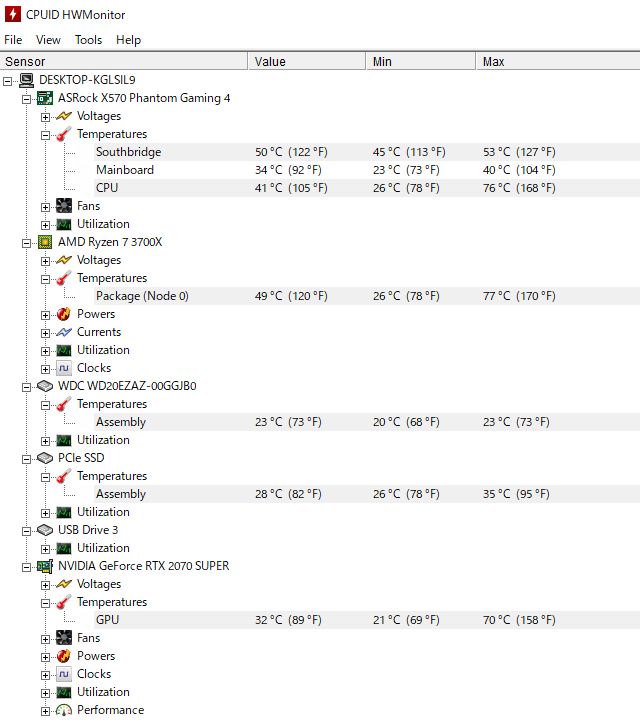Viewport: 640px width, 722px height.
Task: Open the View menu
Action: pyautogui.click(x=48, y=40)
